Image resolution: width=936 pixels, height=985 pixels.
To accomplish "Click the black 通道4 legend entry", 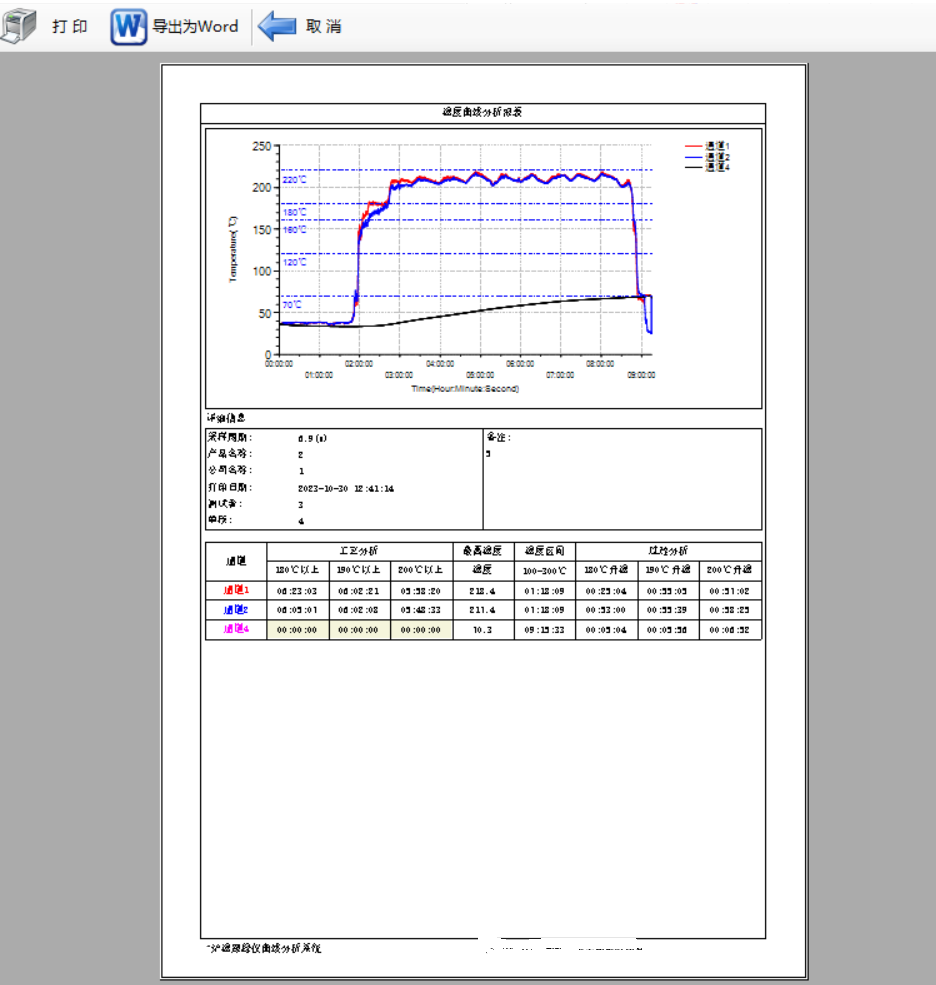I will tap(717, 167).
